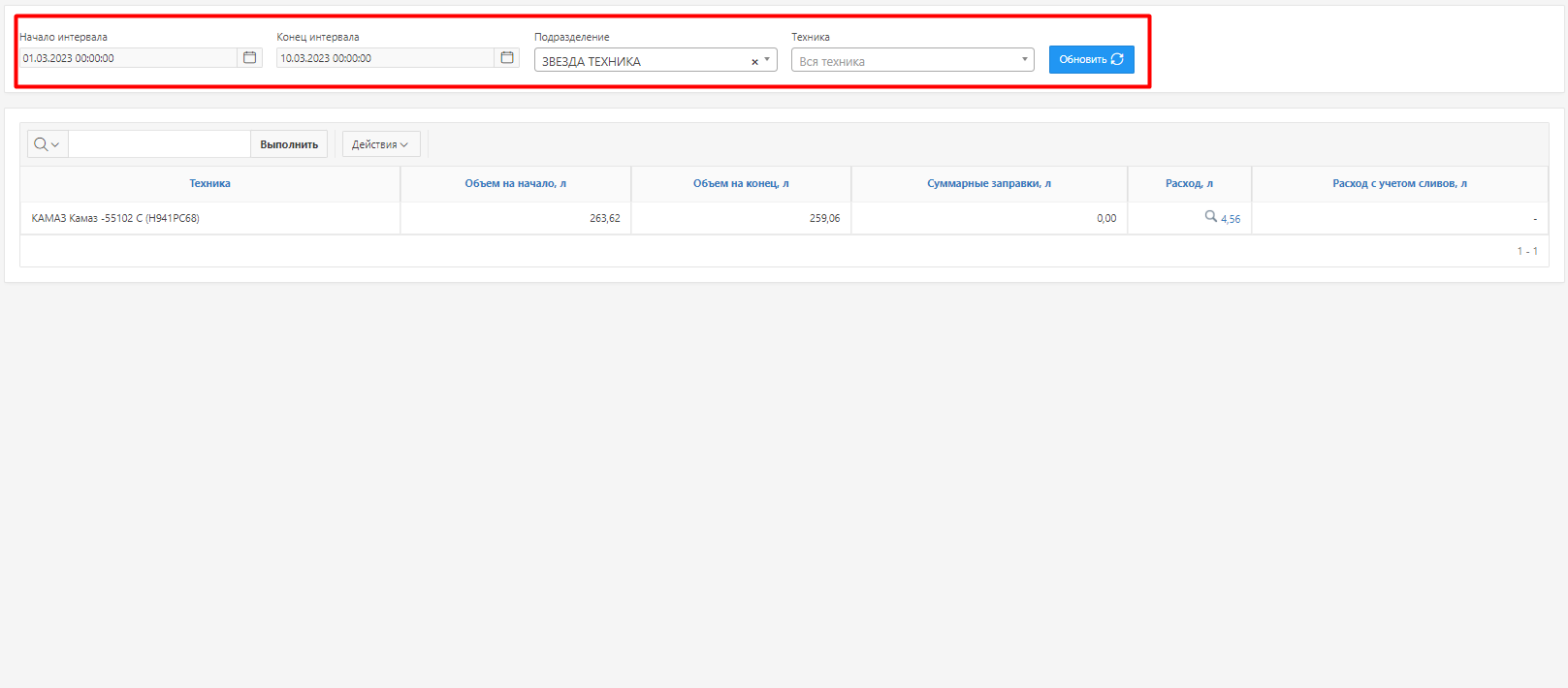Viewport: 1568px width, 688px height.
Task: Open calendar picker for Начало интервала
Action: pos(249,58)
